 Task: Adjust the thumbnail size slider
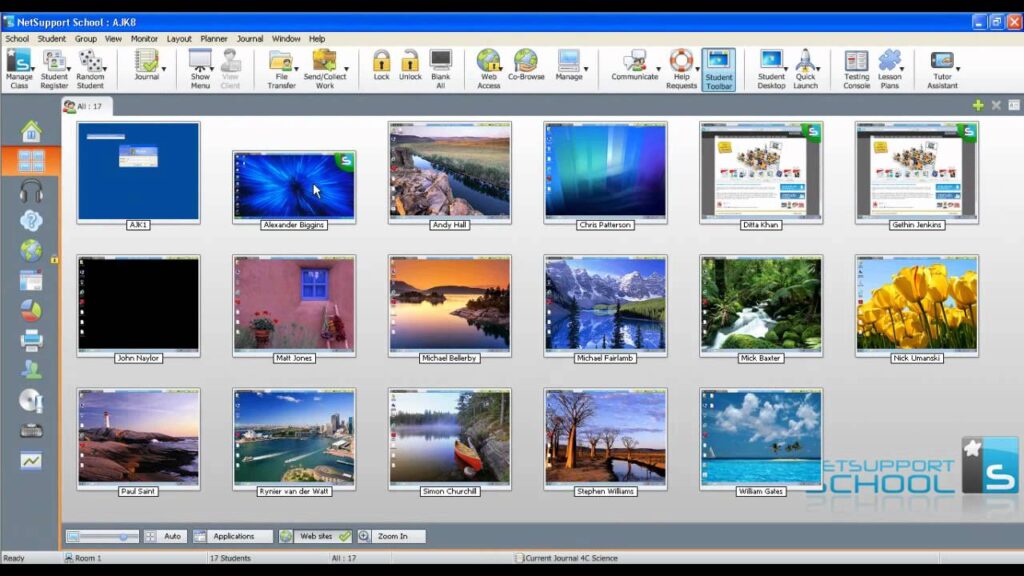(x=123, y=537)
